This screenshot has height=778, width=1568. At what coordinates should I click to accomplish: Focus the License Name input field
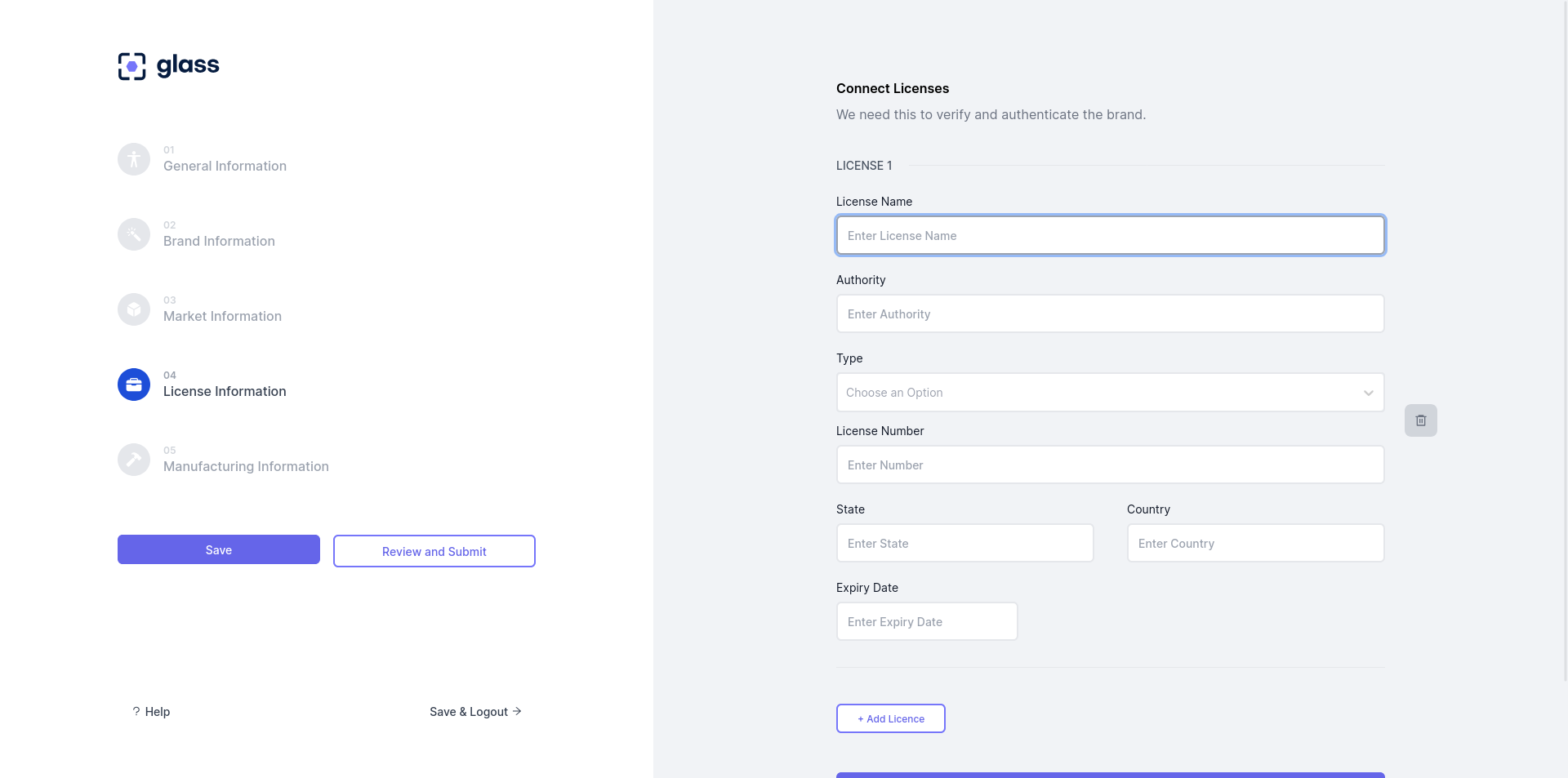click(1110, 235)
